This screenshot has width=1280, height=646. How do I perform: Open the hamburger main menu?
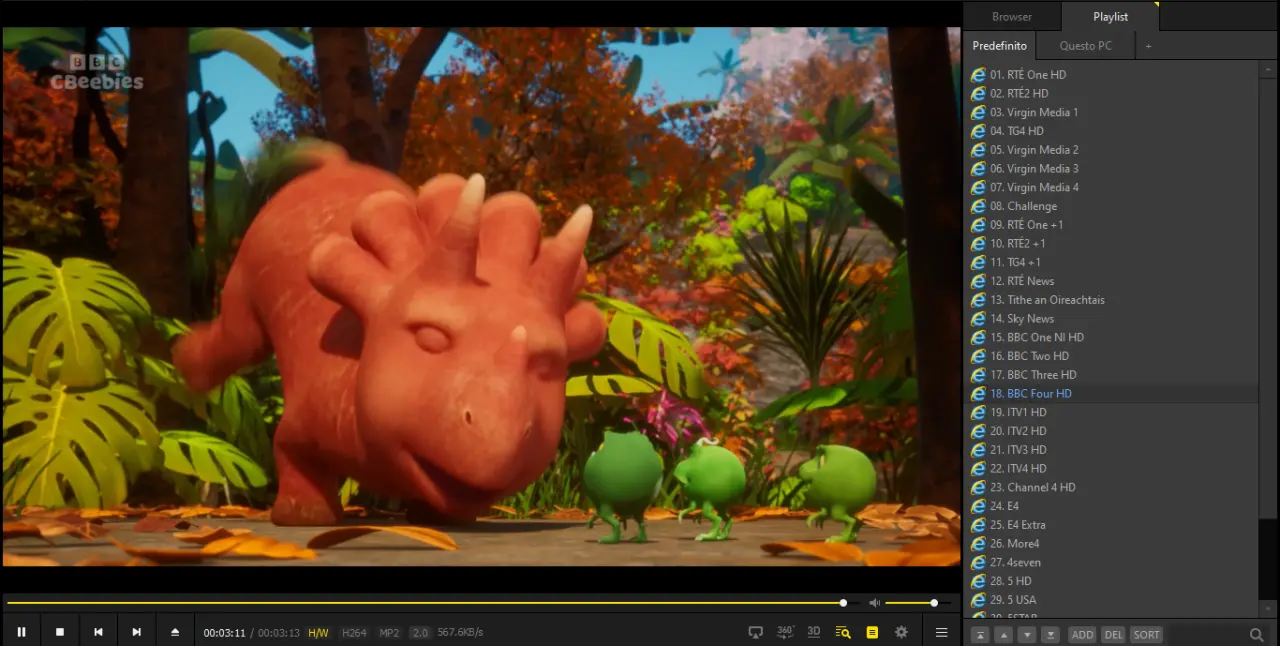point(941,632)
